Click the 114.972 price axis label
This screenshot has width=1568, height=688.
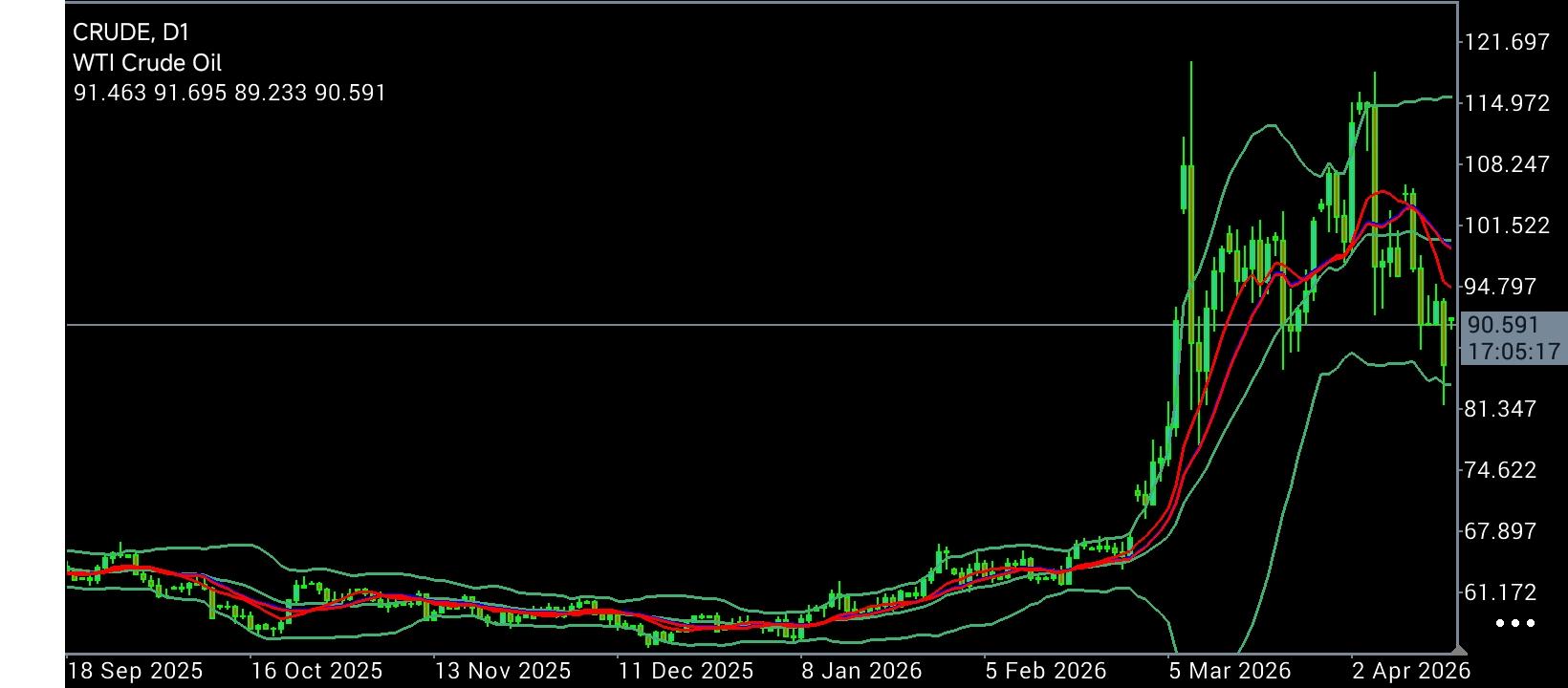[x=1507, y=103]
